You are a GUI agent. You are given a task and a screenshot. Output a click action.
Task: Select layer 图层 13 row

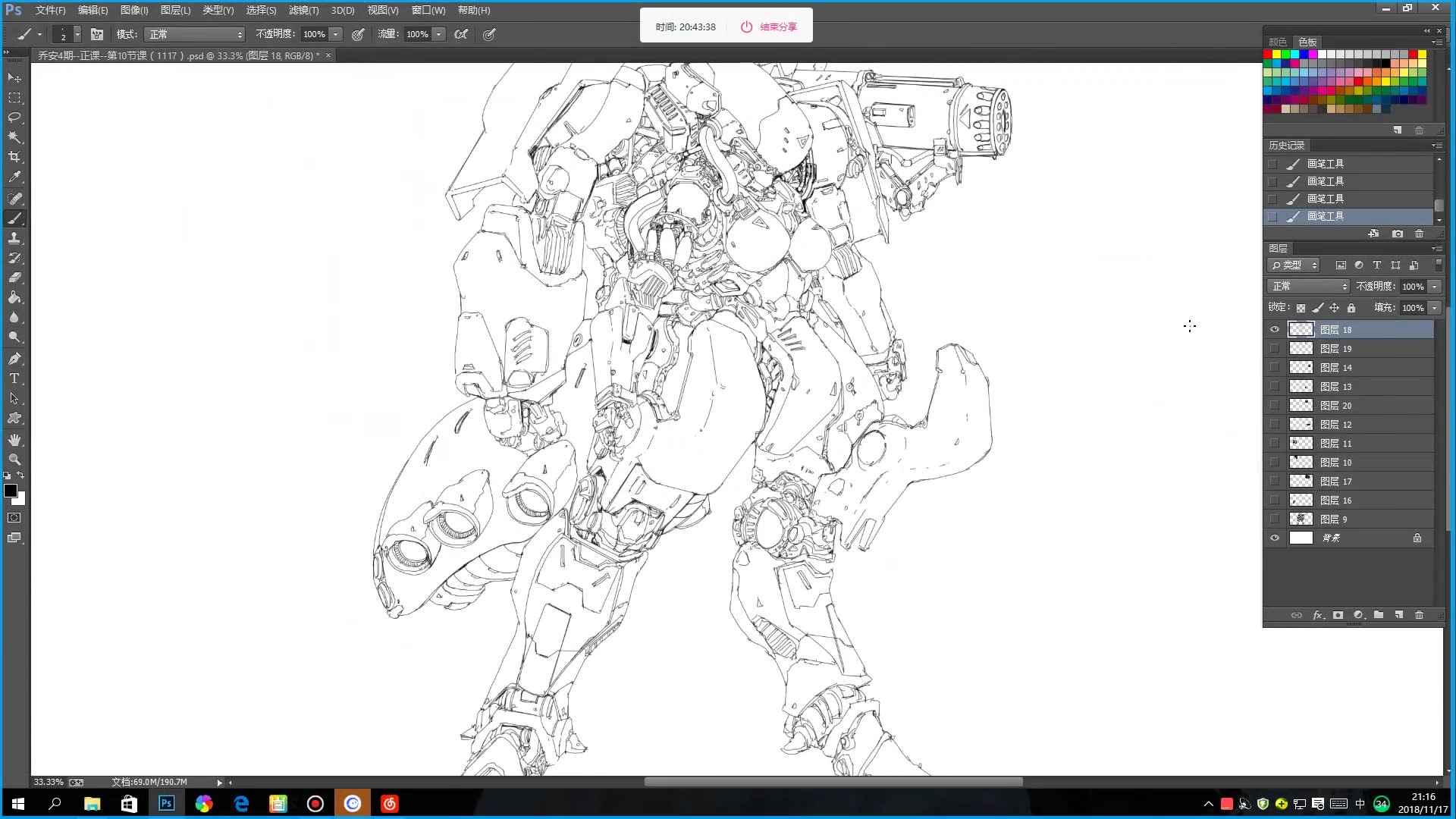(x=1348, y=386)
